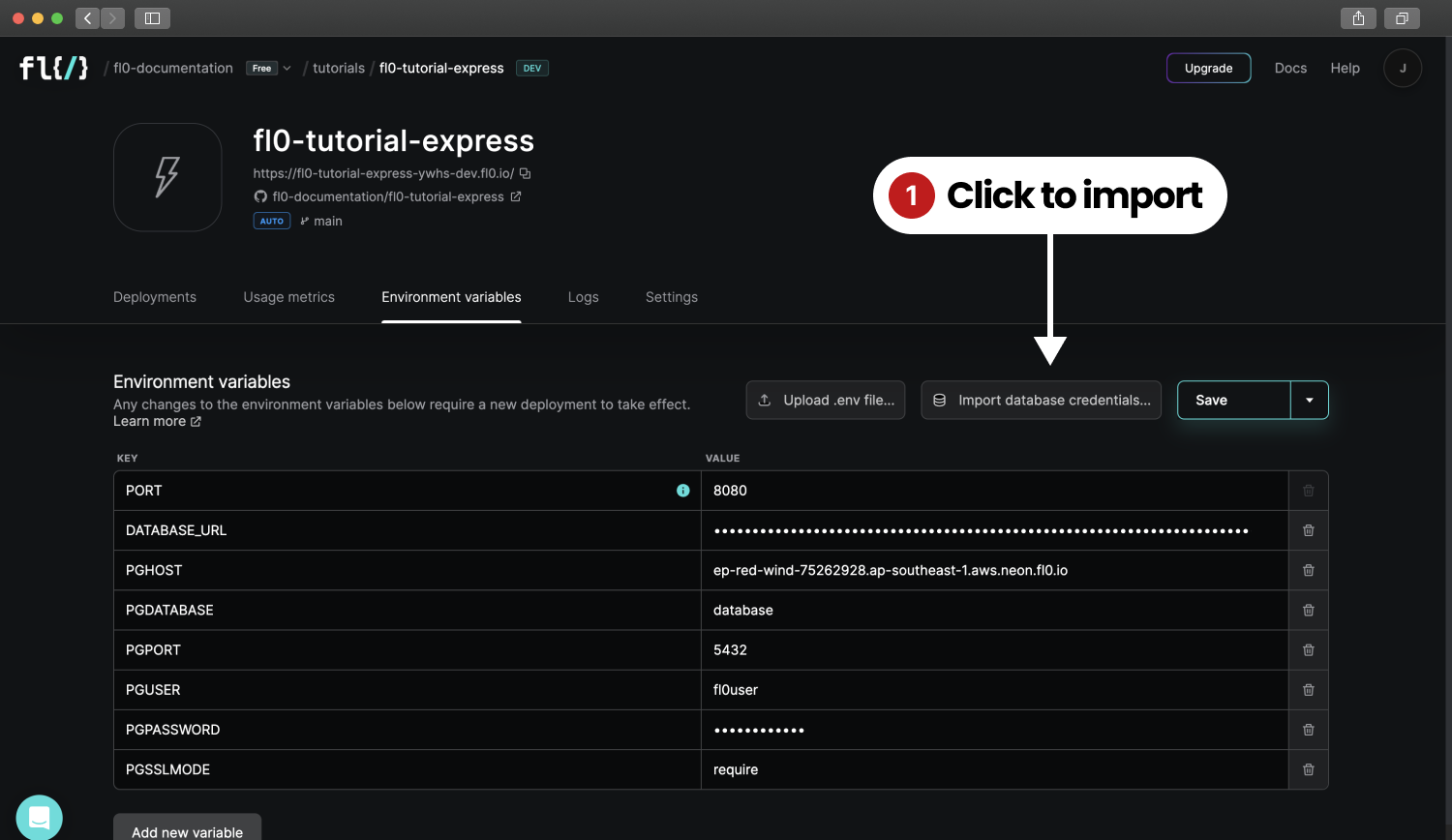Click the Upgrade button

(x=1209, y=68)
